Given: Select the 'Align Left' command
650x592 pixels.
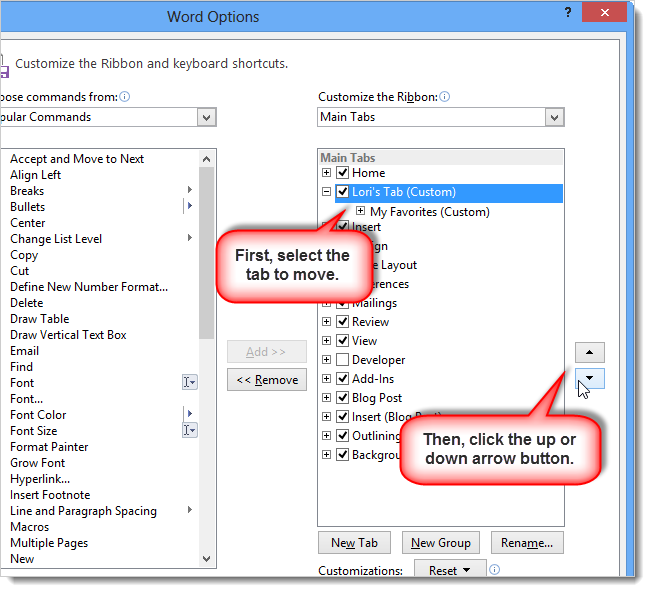Looking at the screenshot, I should [x=36, y=175].
